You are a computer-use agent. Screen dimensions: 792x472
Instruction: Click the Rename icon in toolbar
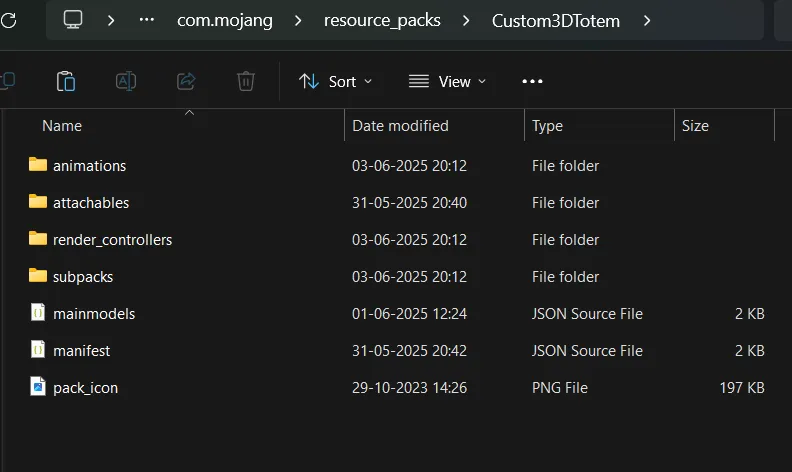(126, 81)
